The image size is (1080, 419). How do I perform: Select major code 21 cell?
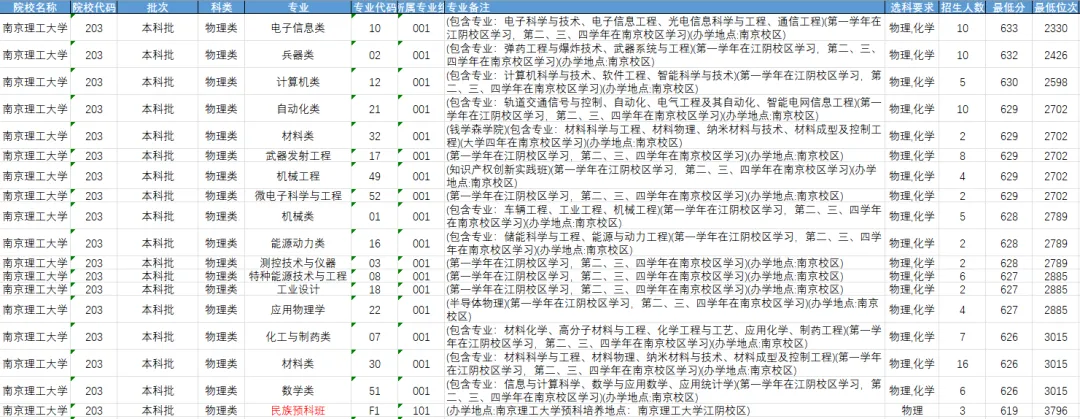(x=375, y=109)
